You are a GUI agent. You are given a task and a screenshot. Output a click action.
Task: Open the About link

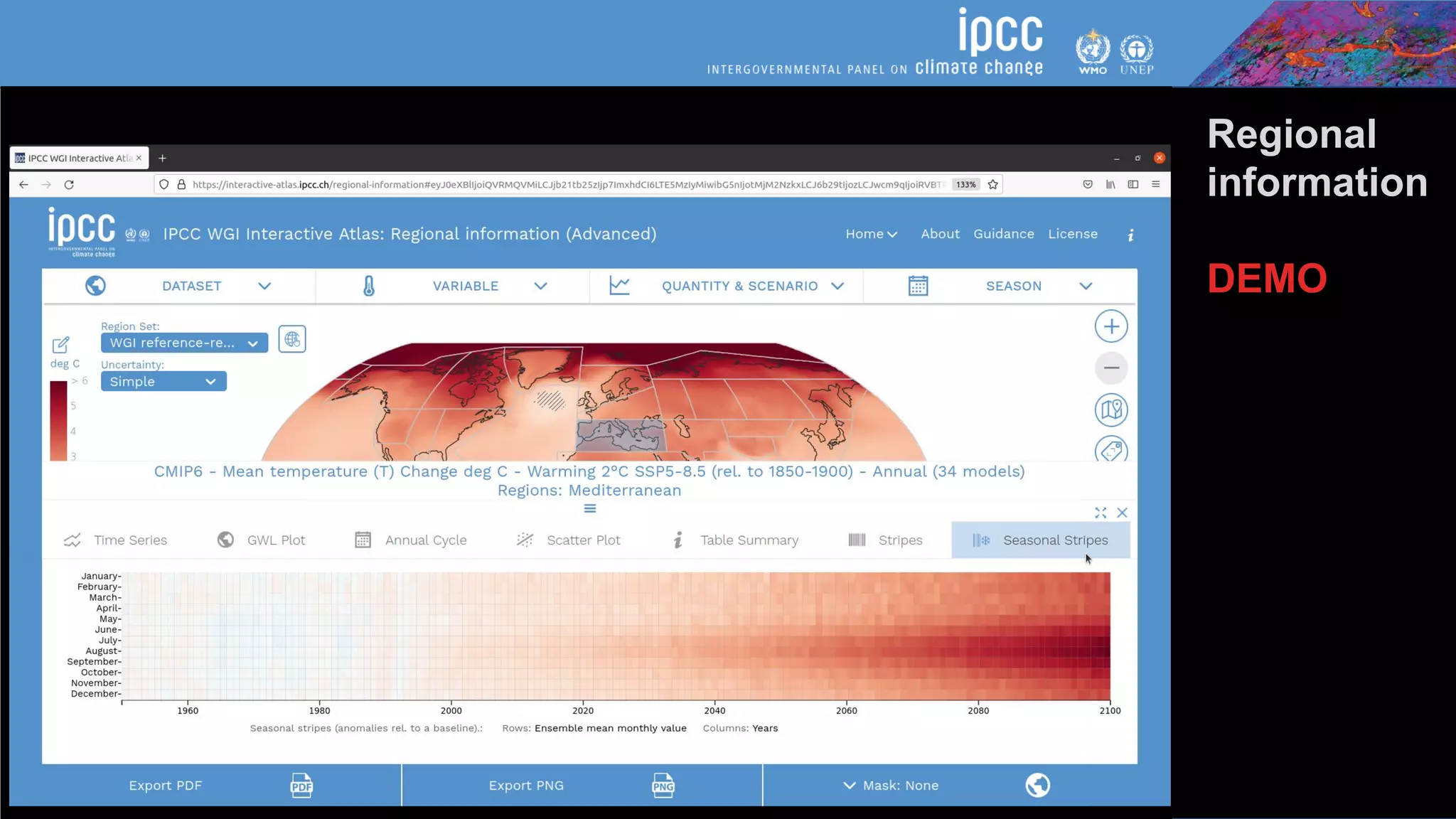click(x=940, y=234)
